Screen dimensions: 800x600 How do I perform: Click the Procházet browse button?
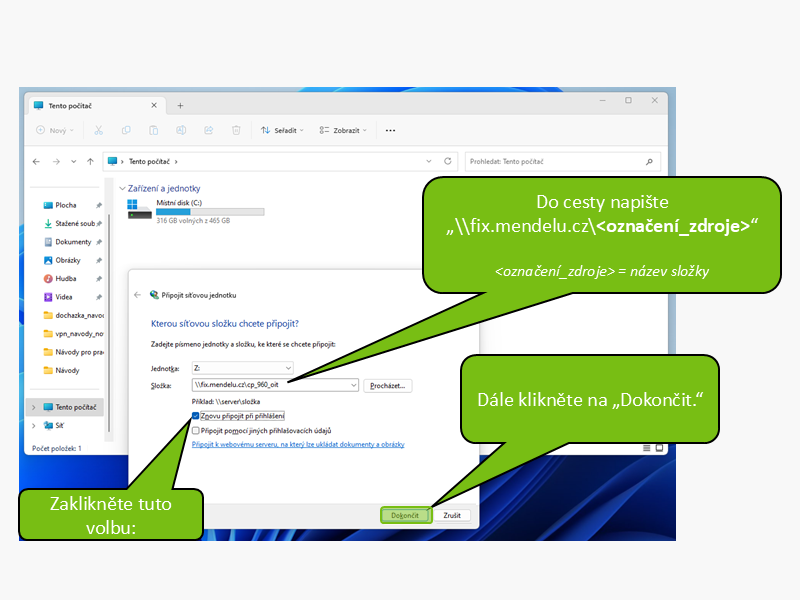(388, 385)
